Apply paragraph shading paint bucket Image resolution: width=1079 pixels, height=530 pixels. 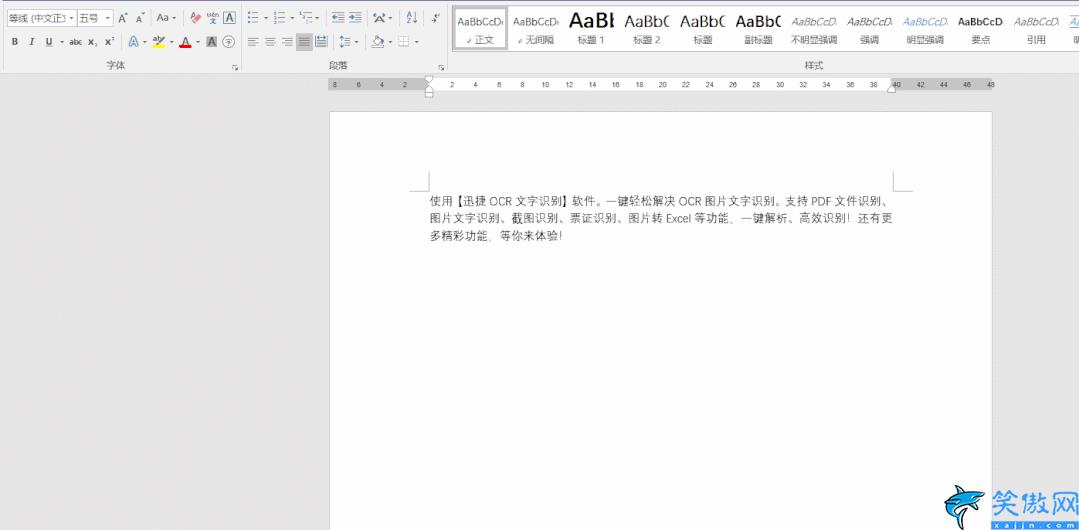pyautogui.click(x=377, y=42)
